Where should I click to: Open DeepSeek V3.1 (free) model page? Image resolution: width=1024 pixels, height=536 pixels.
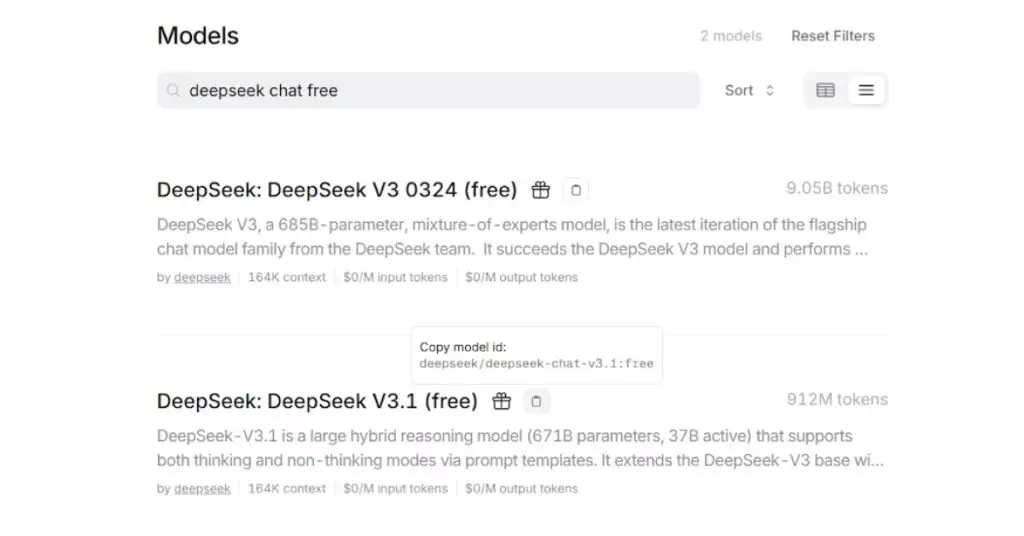(x=317, y=401)
